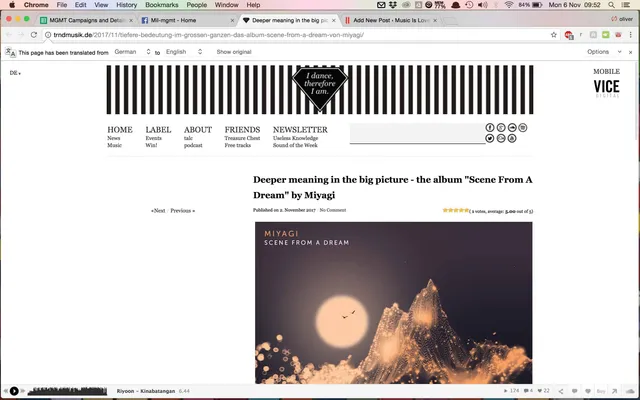Close the Deeper meaning tab

point(333,20)
